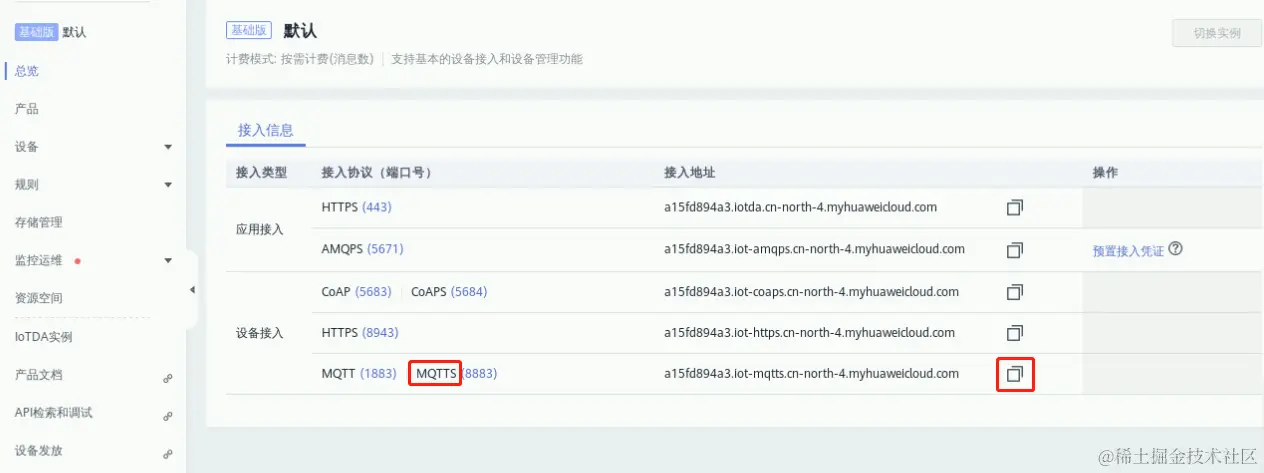The width and height of the screenshot is (1264, 473).
Task: Click the 支持基本的设备接入和设备管理功能 description
Action: point(487,59)
